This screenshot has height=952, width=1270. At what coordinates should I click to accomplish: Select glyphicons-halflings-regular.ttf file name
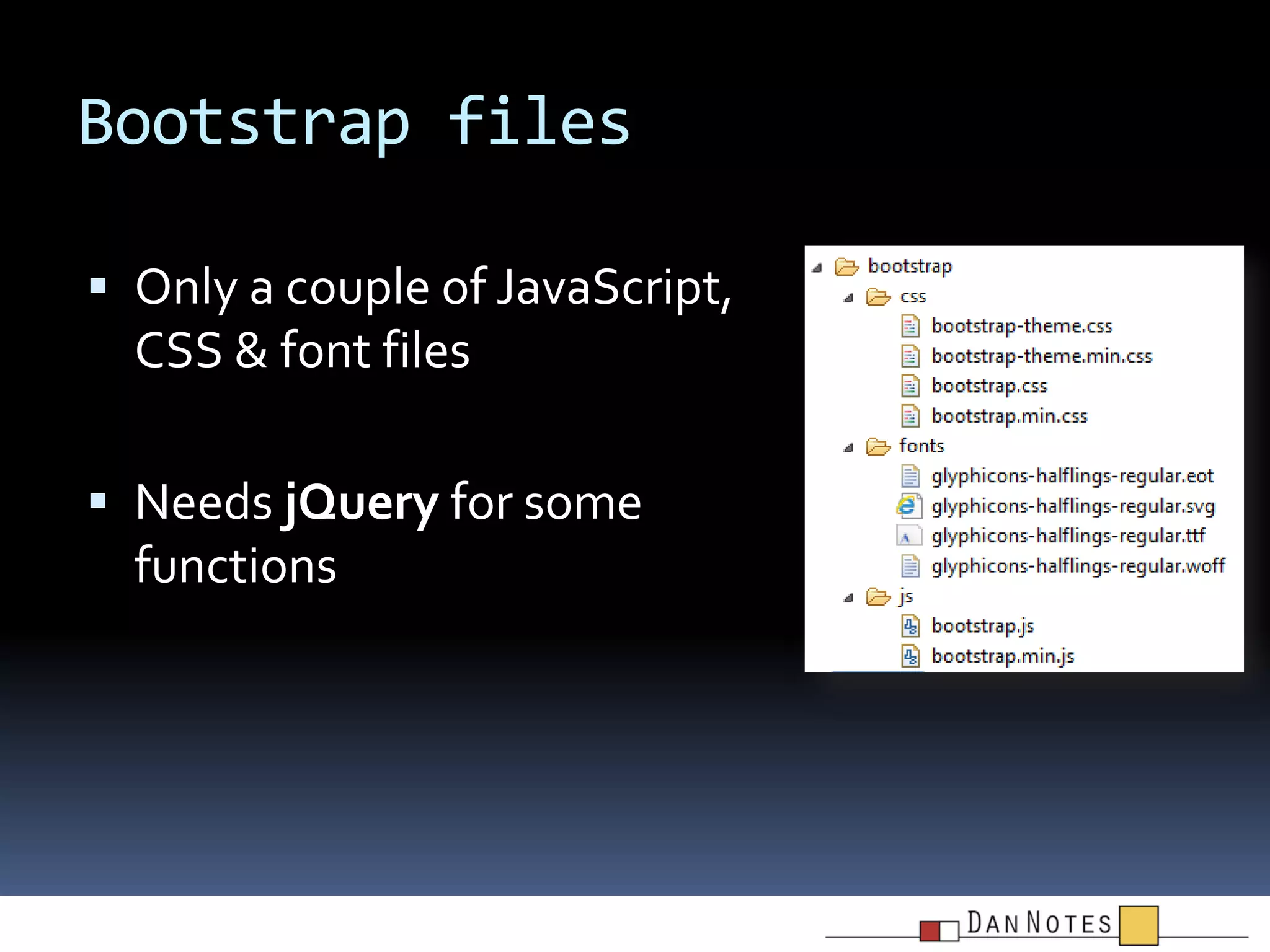point(1068,536)
